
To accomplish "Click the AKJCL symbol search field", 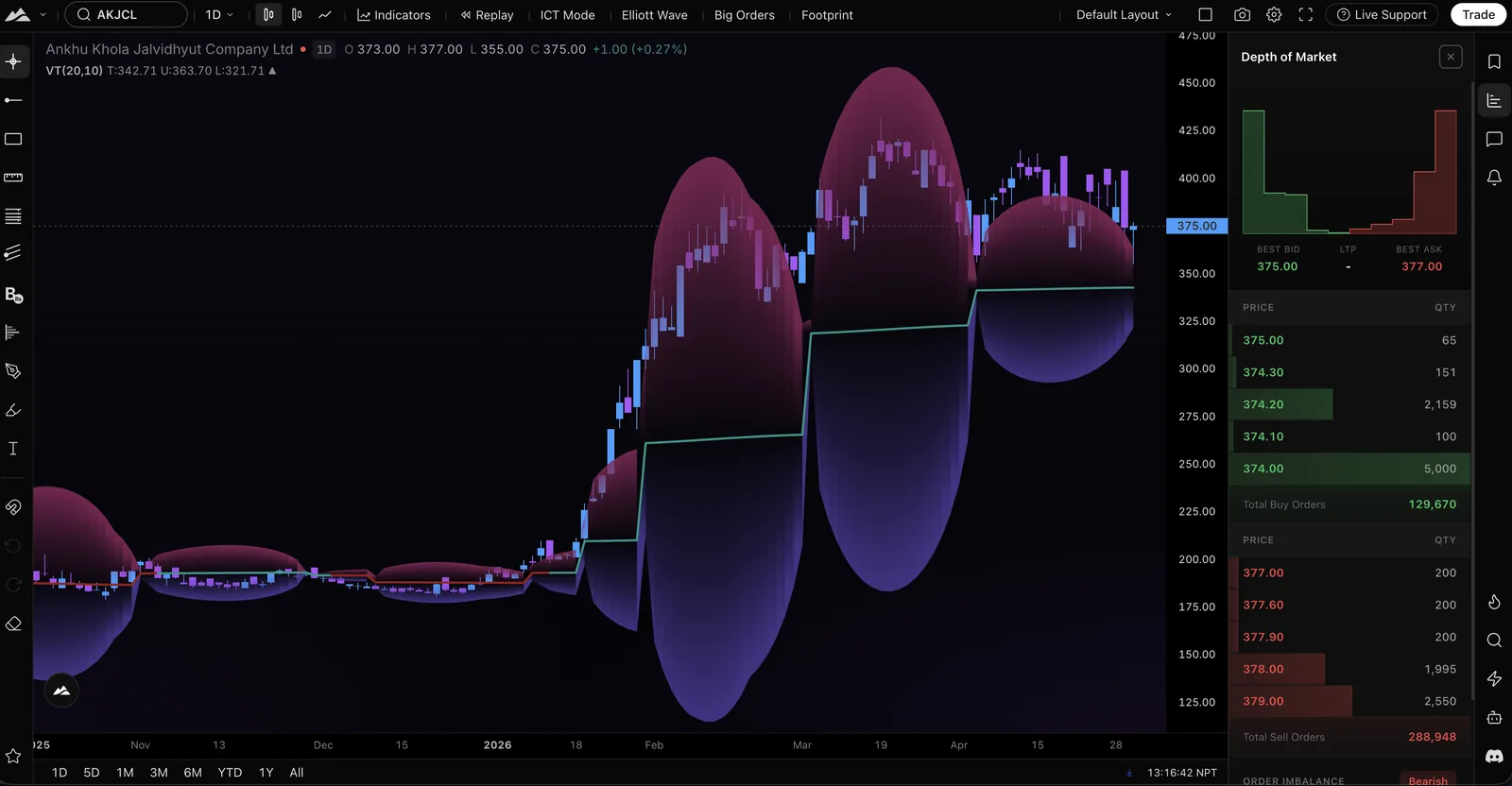I will (127, 15).
